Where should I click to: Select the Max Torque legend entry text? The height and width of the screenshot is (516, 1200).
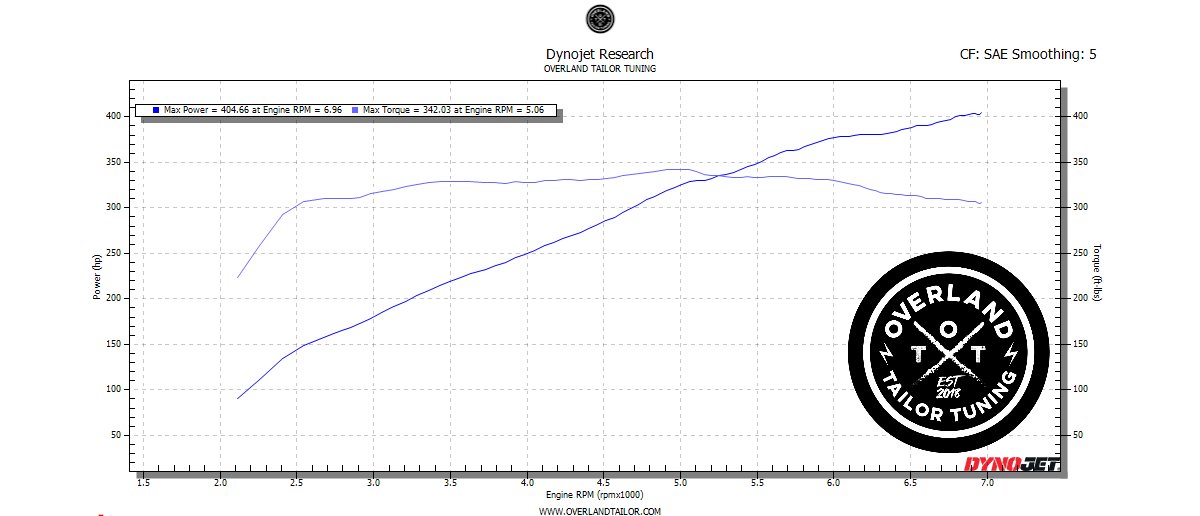453,110
